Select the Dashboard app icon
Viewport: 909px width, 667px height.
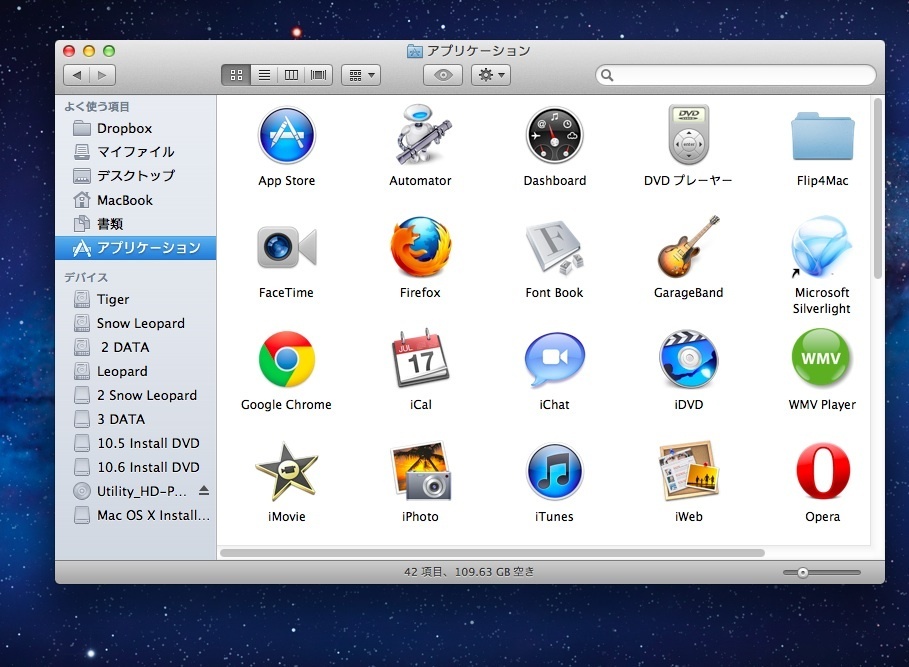point(554,136)
